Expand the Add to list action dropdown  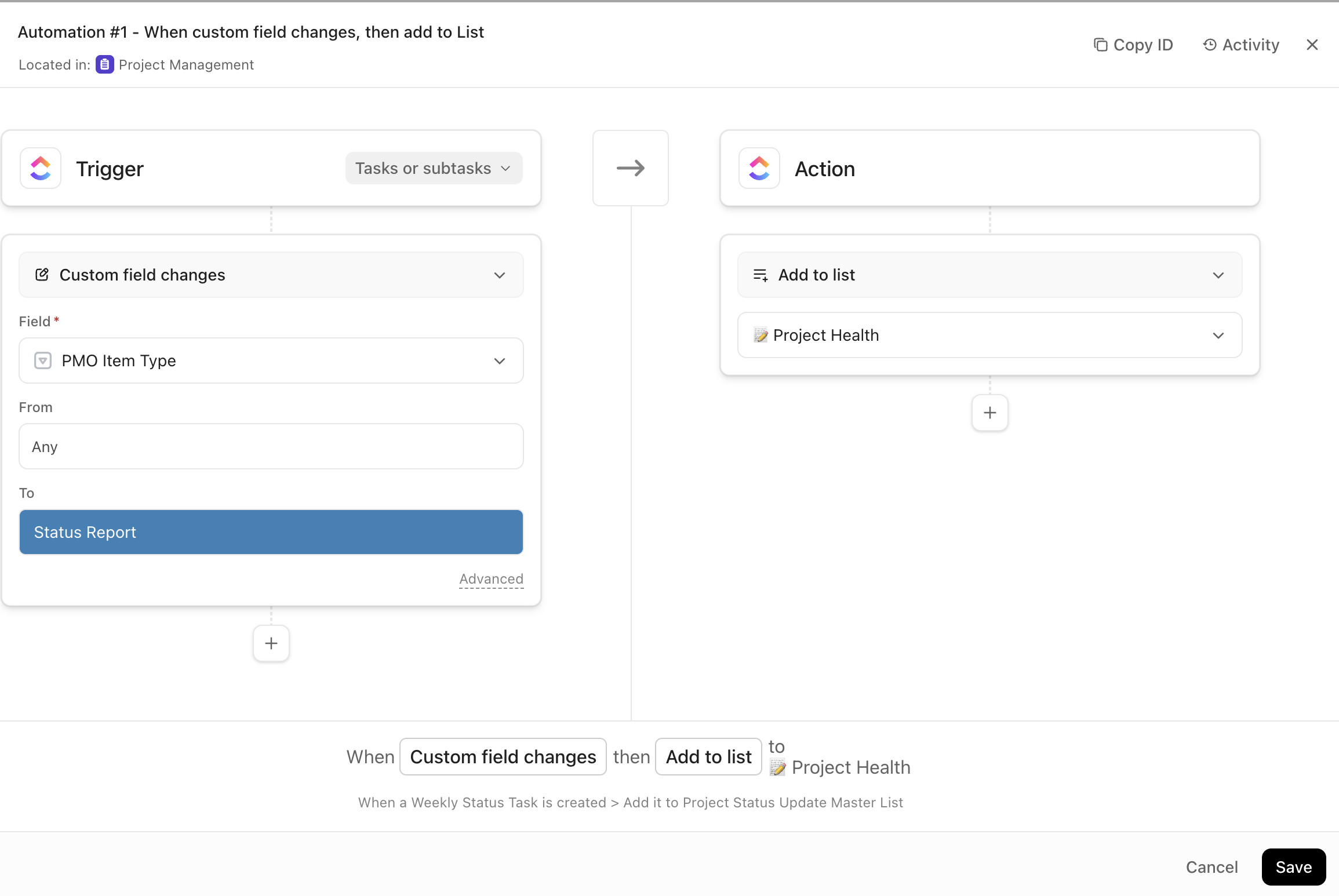(1218, 275)
